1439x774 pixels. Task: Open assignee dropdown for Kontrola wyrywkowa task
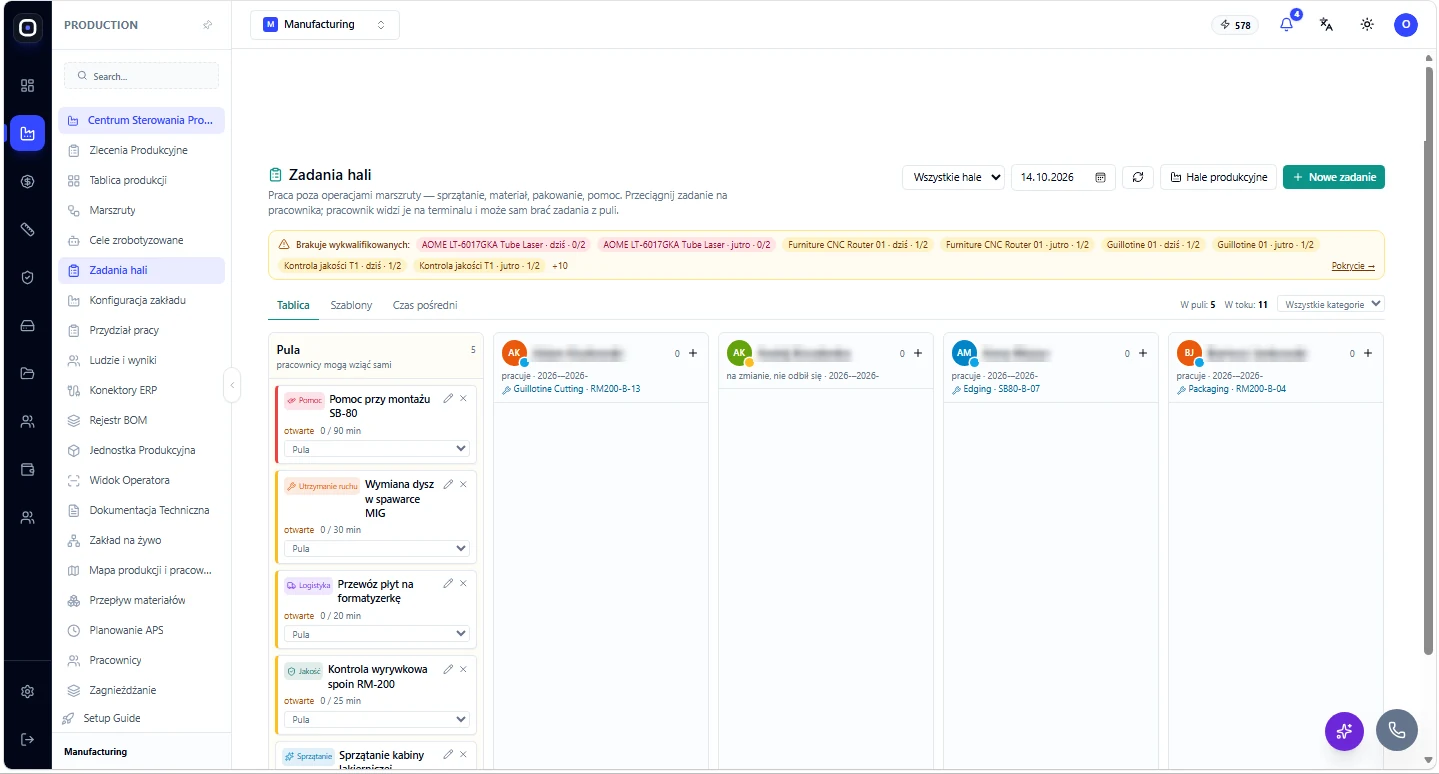pos(377,719)
